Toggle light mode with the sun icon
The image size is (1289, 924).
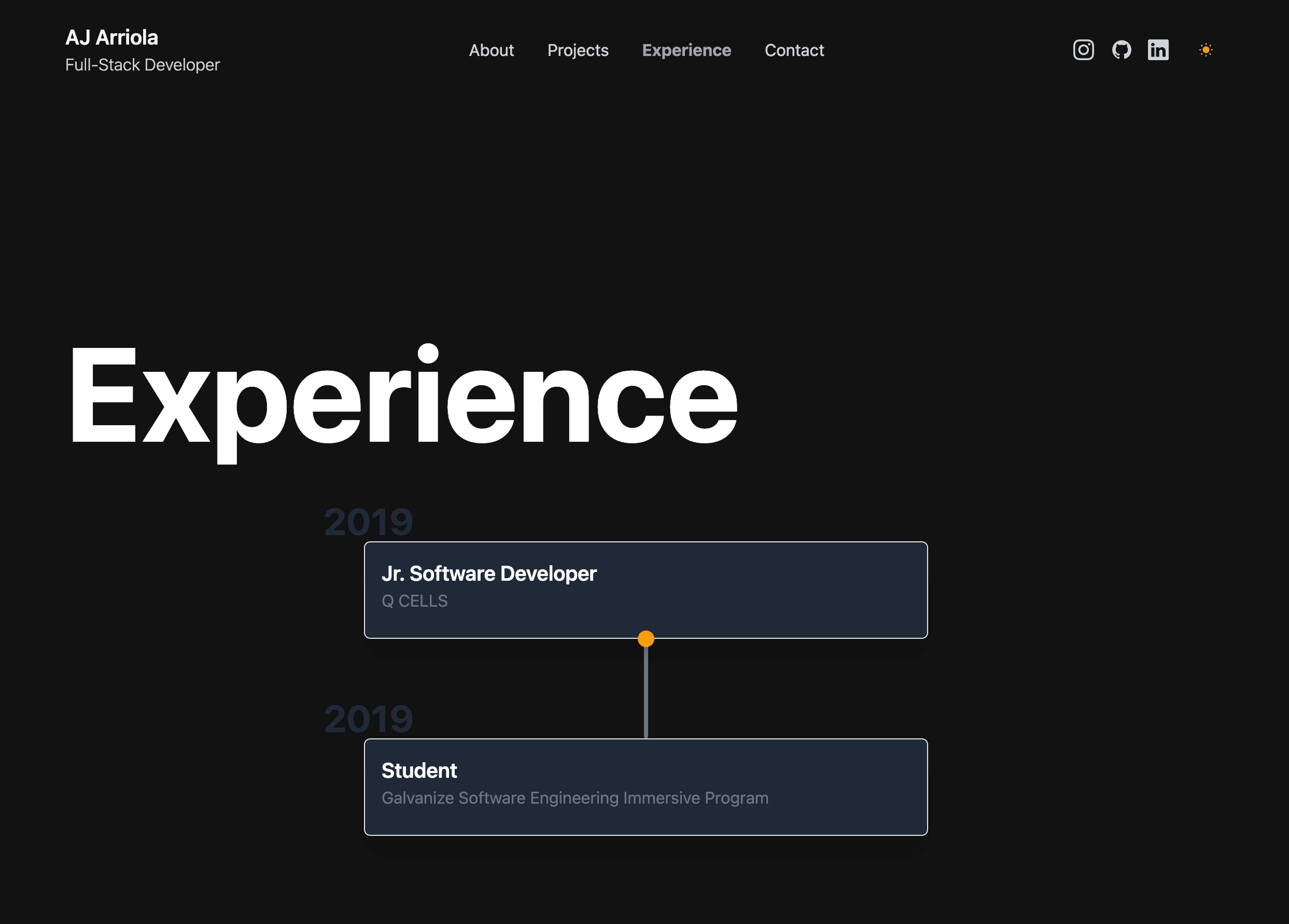(x=1206, y=50)
